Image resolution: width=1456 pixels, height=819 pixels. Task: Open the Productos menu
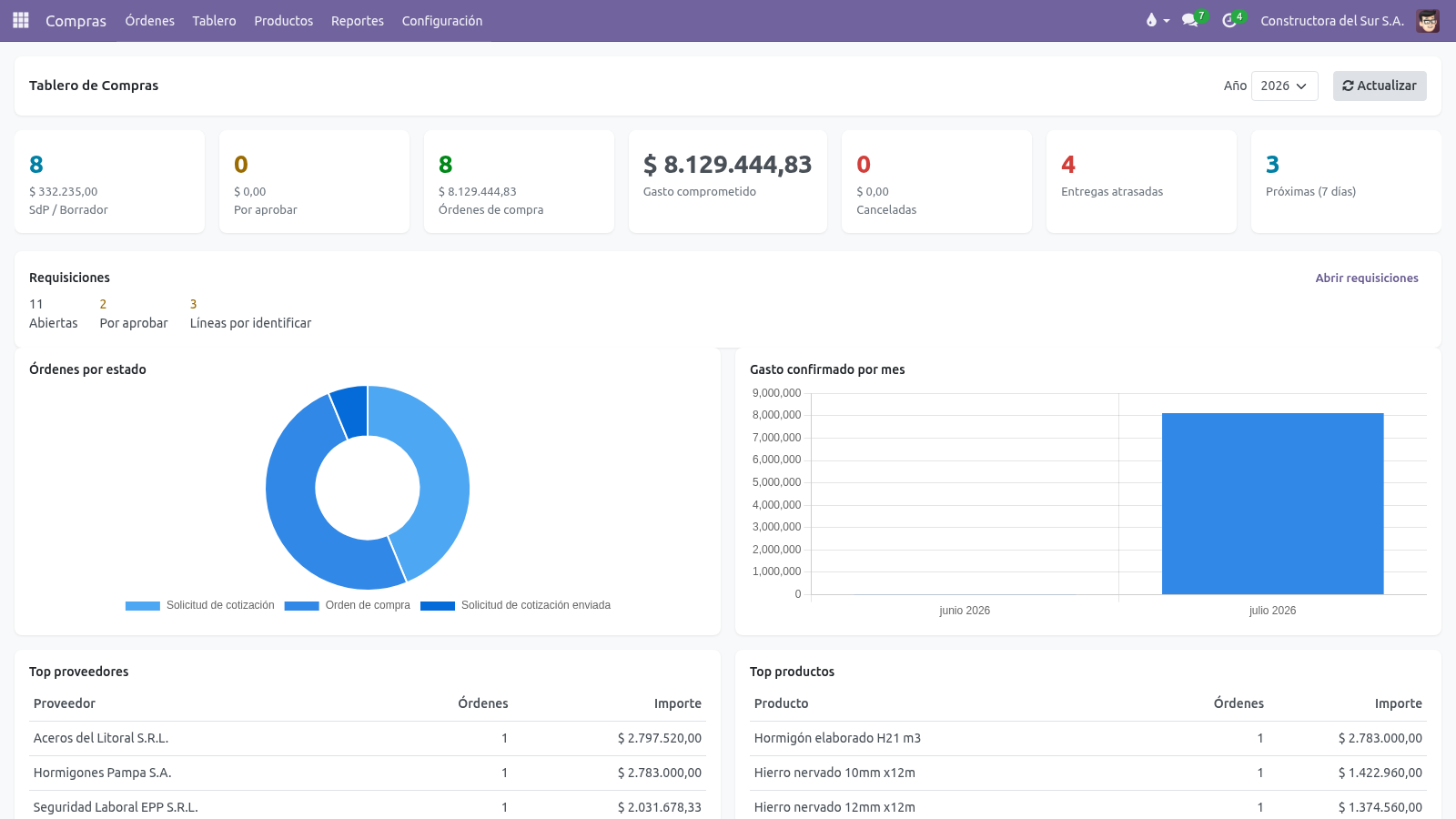pos(283,20)
